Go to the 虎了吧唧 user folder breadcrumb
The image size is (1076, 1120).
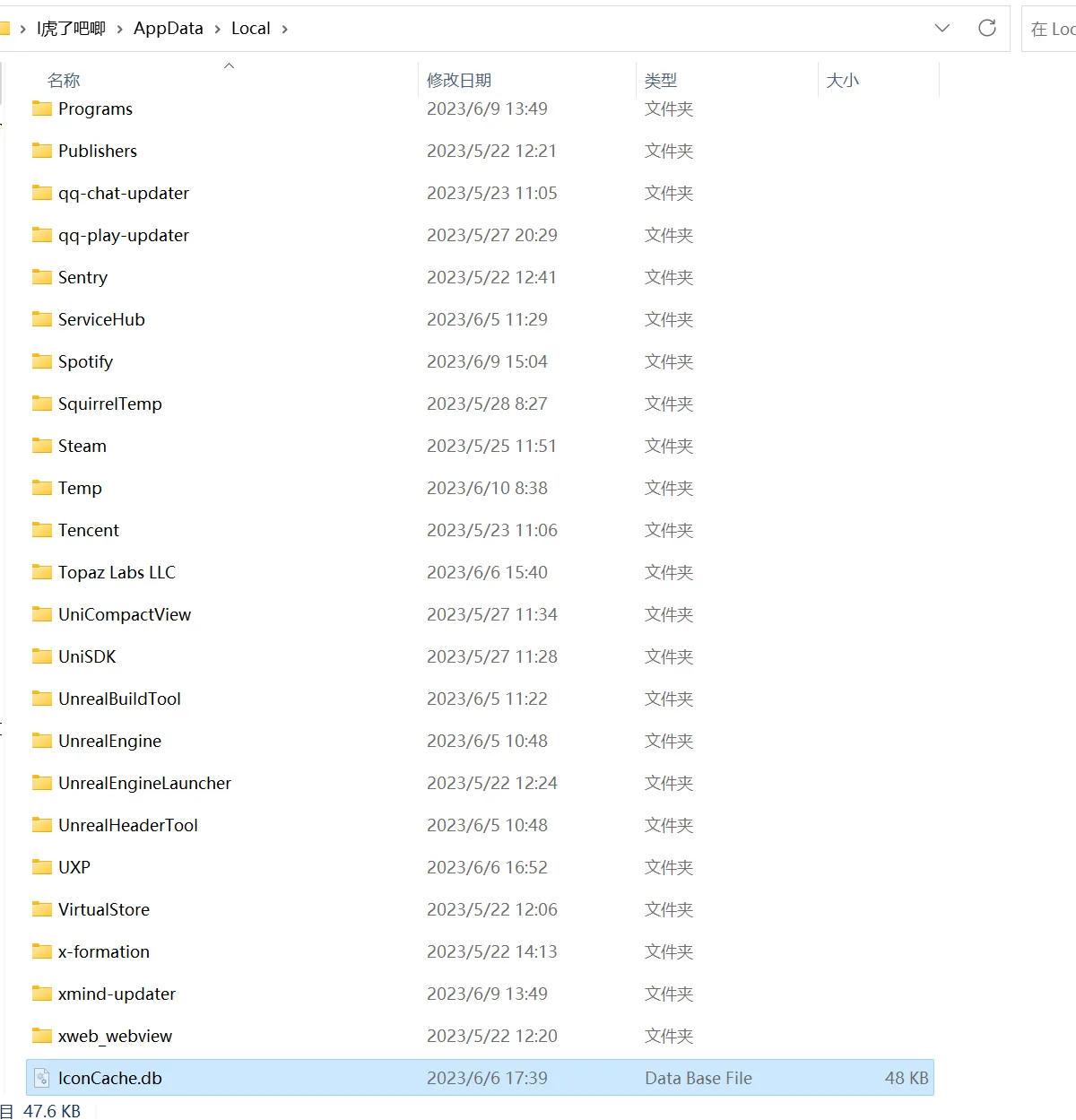tap(71, 29)
